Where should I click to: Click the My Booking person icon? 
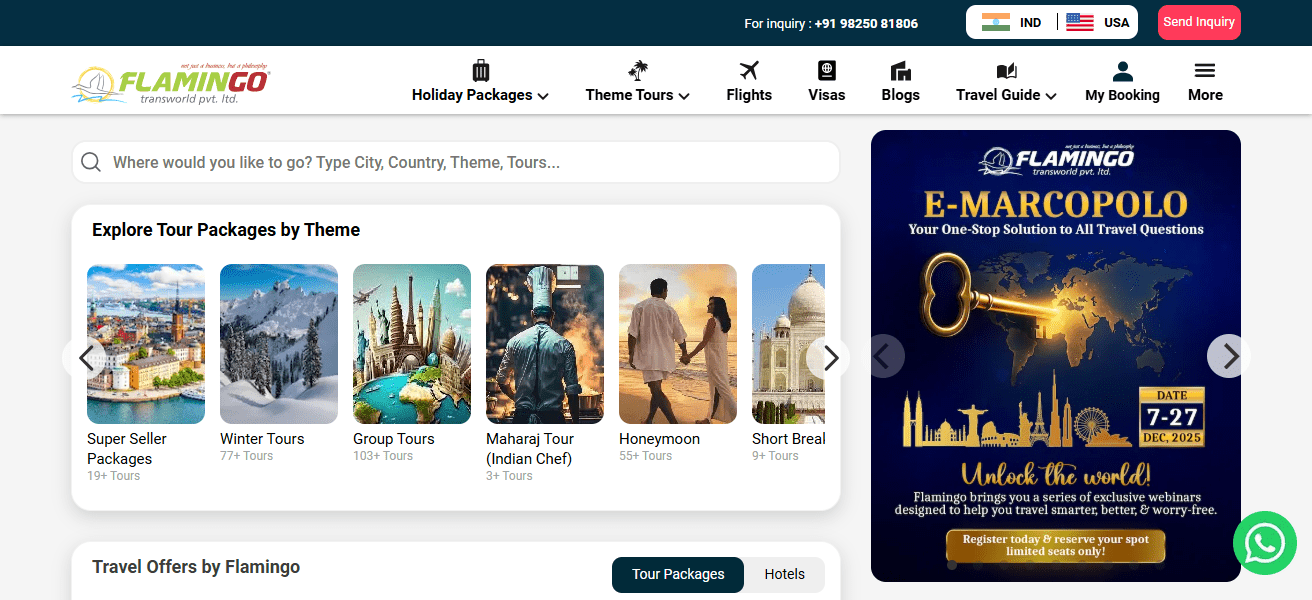[1122, 71]
